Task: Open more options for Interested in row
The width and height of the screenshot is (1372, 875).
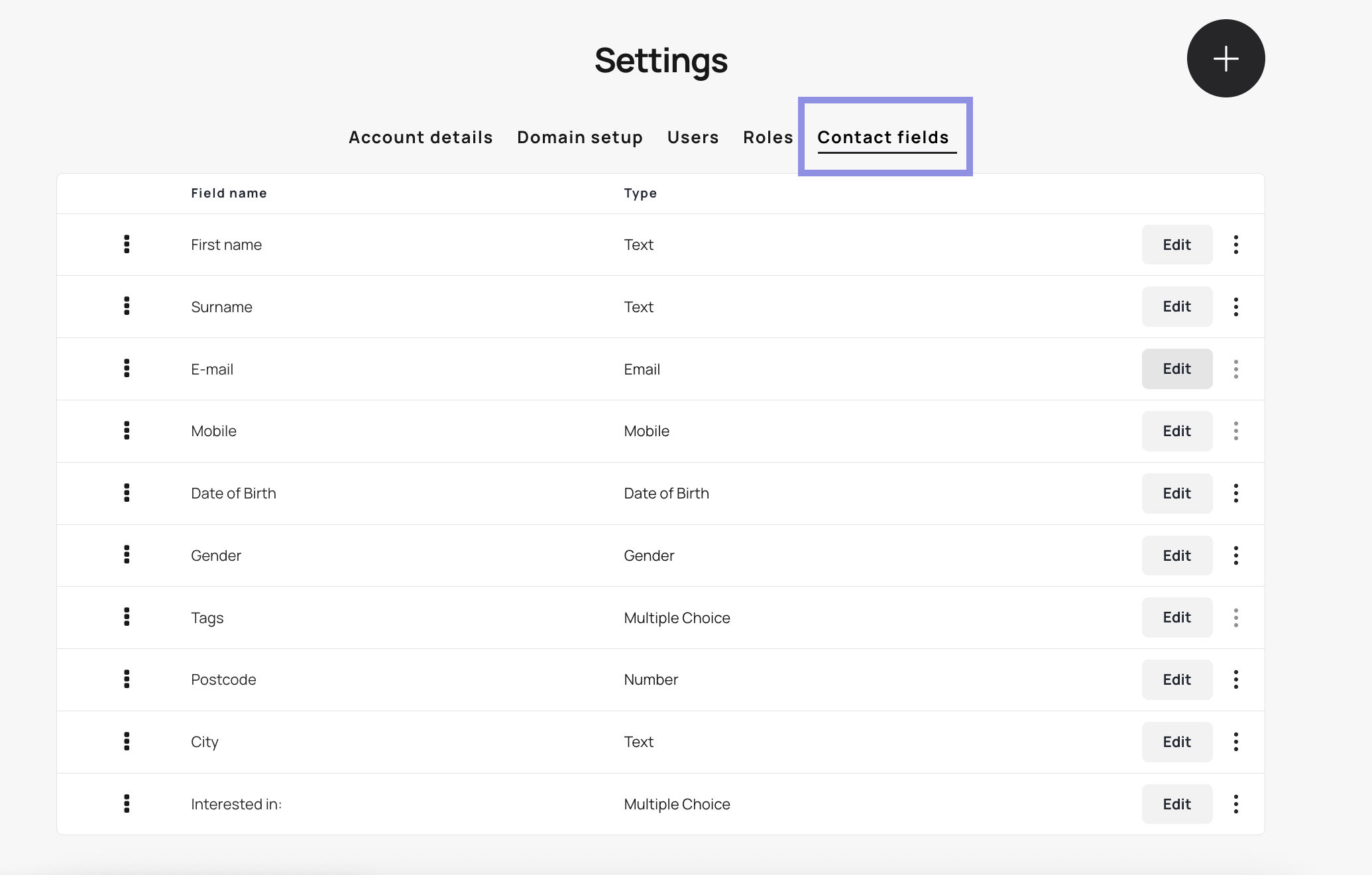Action: coord(1235,803)
